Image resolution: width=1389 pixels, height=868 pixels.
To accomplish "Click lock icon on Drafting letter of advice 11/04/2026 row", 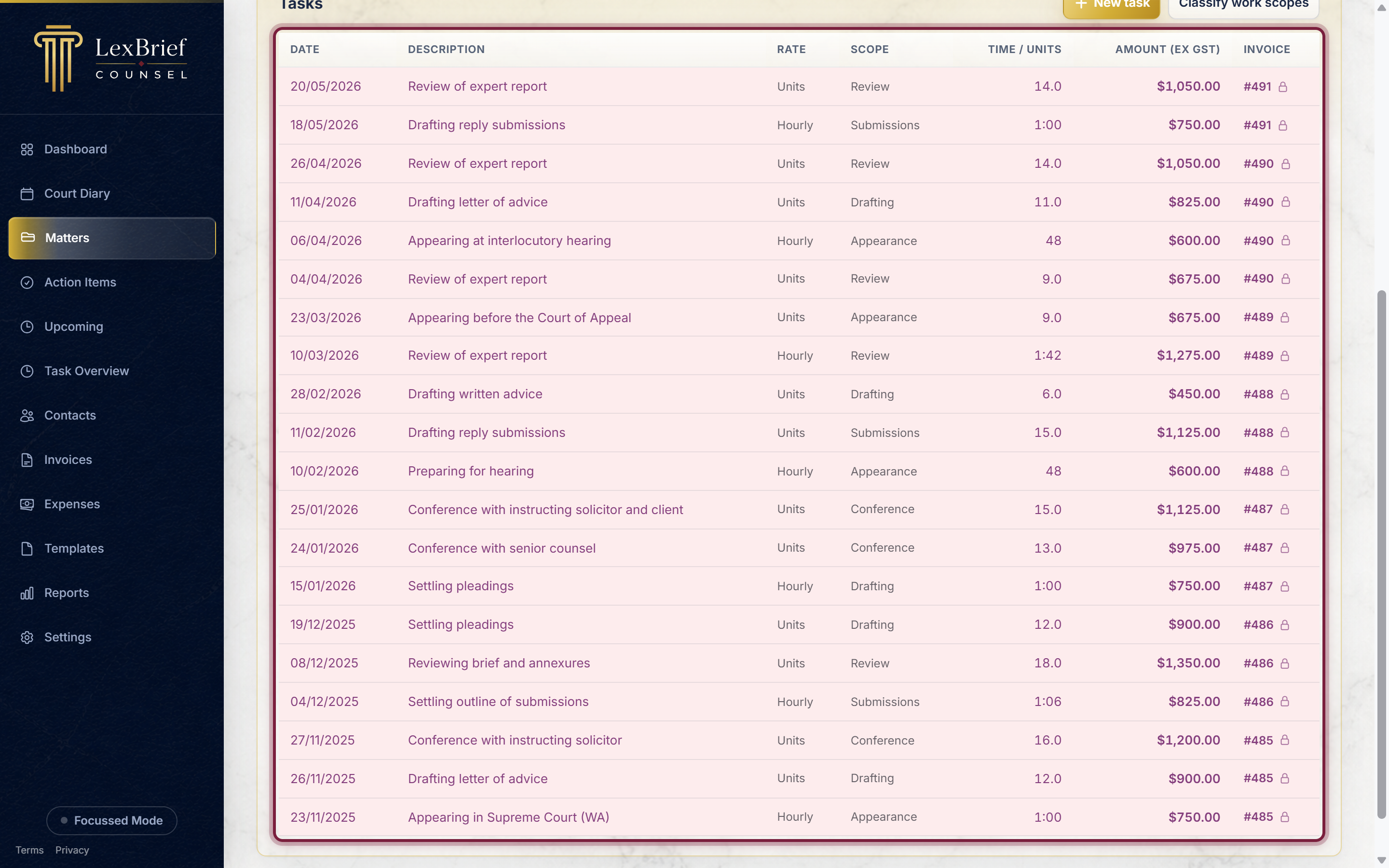I will pos(1286,202).
